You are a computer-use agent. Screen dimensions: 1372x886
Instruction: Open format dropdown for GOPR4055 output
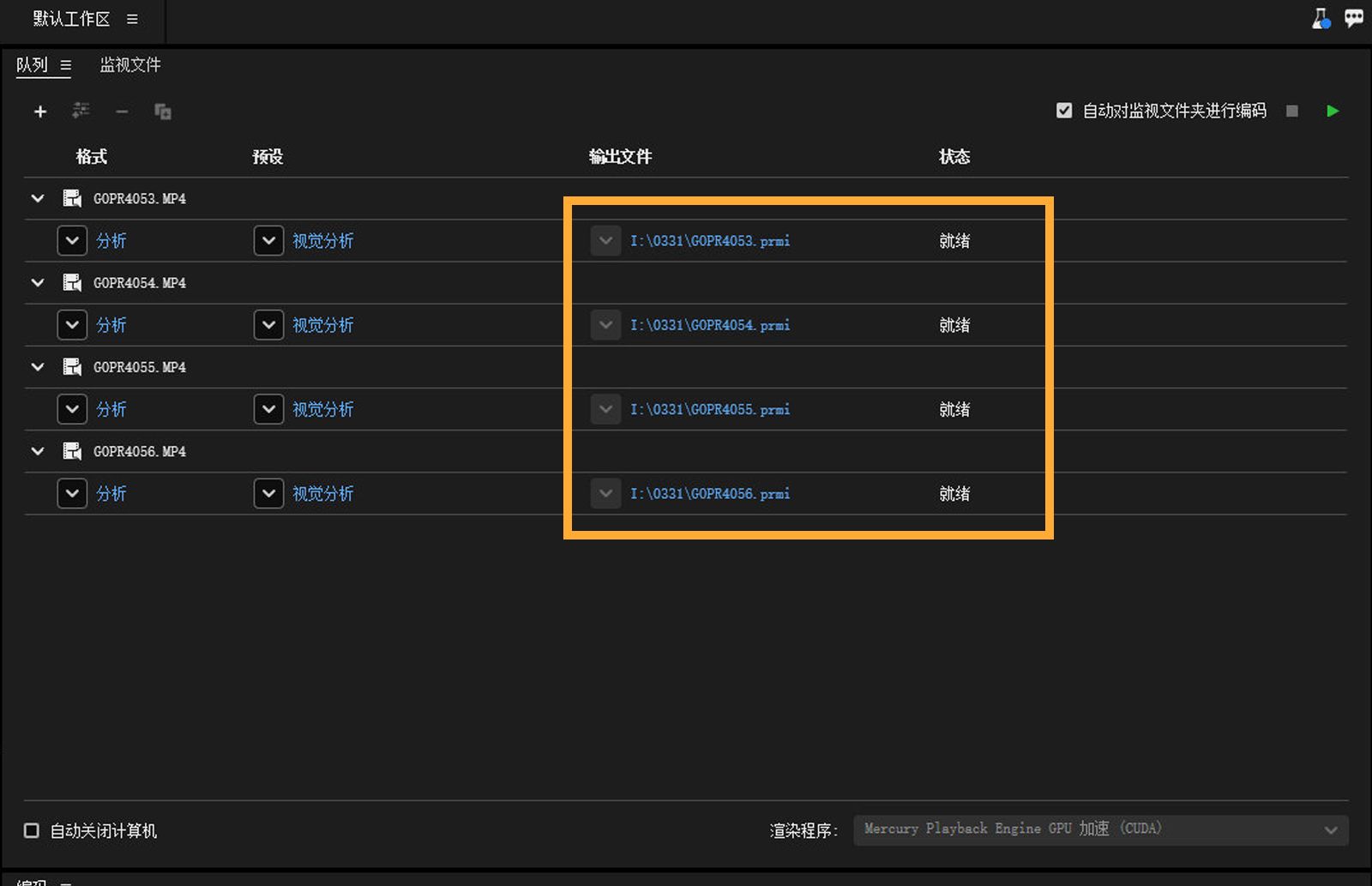72,409
